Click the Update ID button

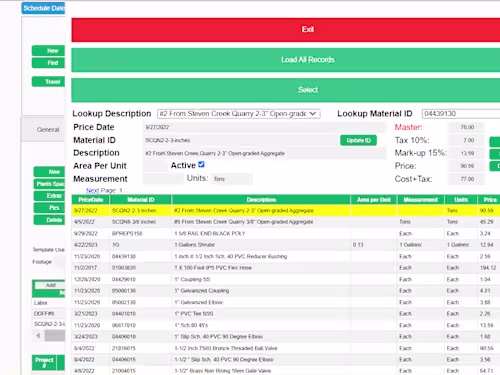pyautogui.click(x=358, y=140)
